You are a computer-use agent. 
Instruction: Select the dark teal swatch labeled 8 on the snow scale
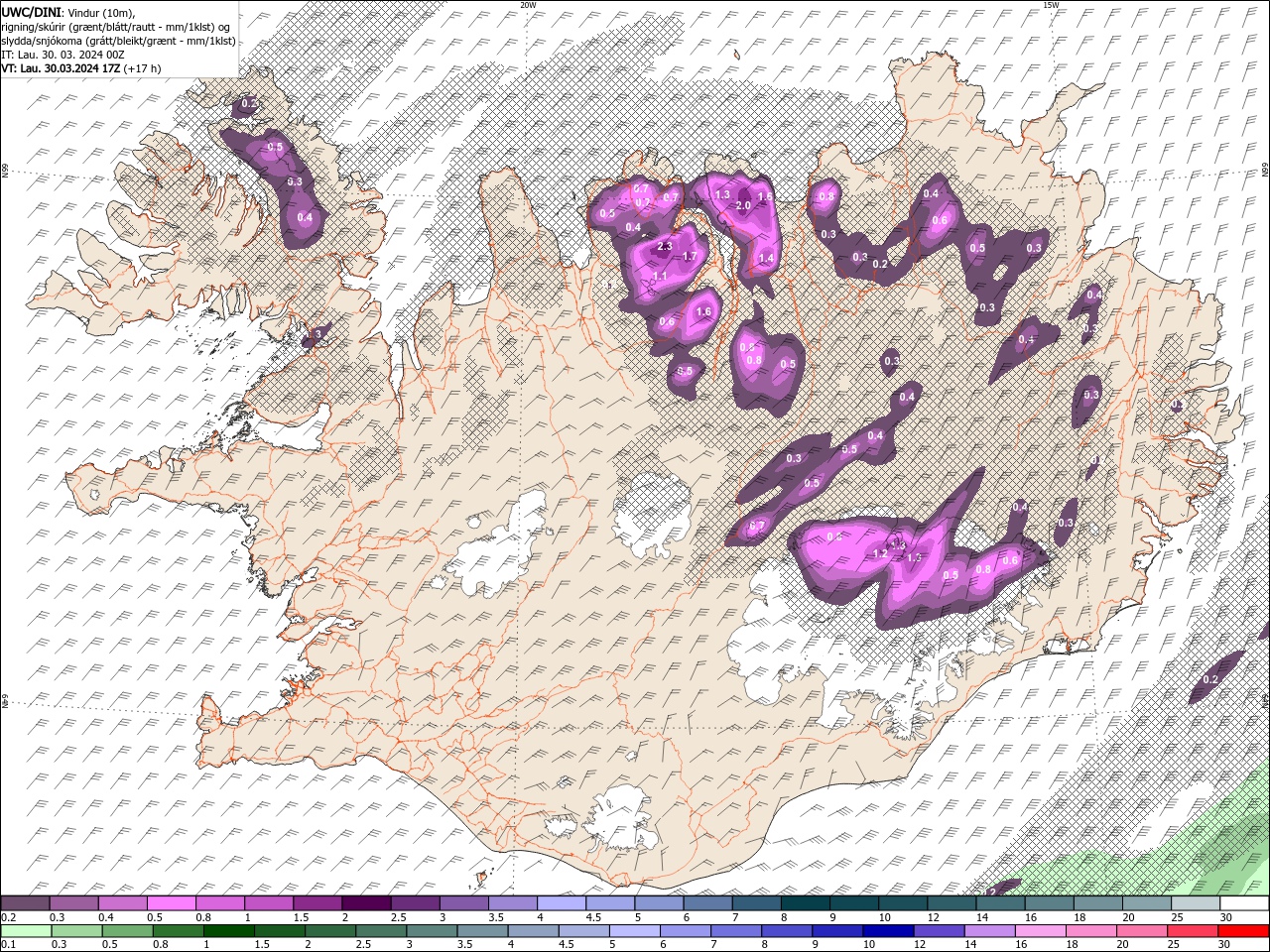tap(805, 903)
